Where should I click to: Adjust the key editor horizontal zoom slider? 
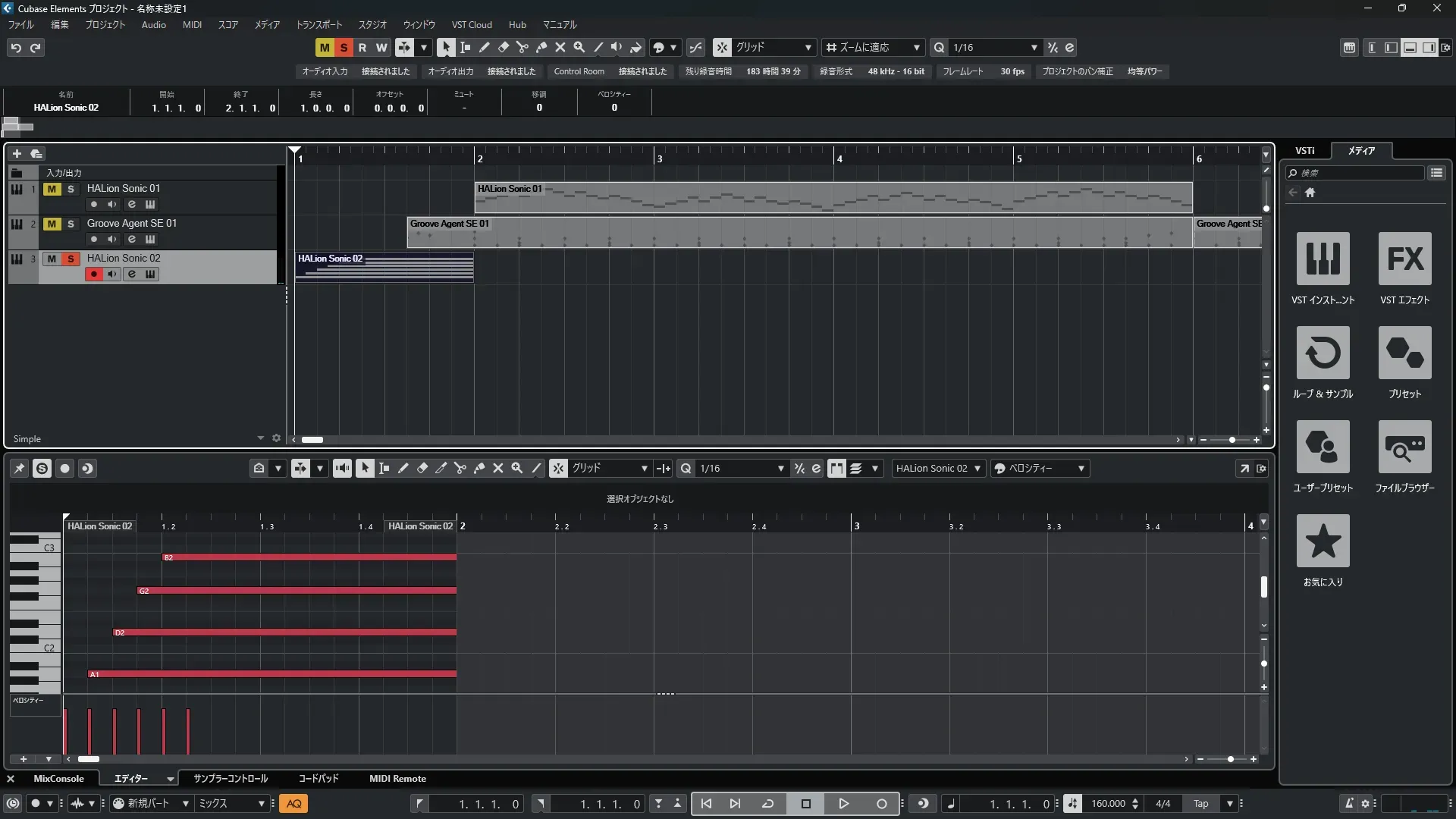coord(1230,758)
